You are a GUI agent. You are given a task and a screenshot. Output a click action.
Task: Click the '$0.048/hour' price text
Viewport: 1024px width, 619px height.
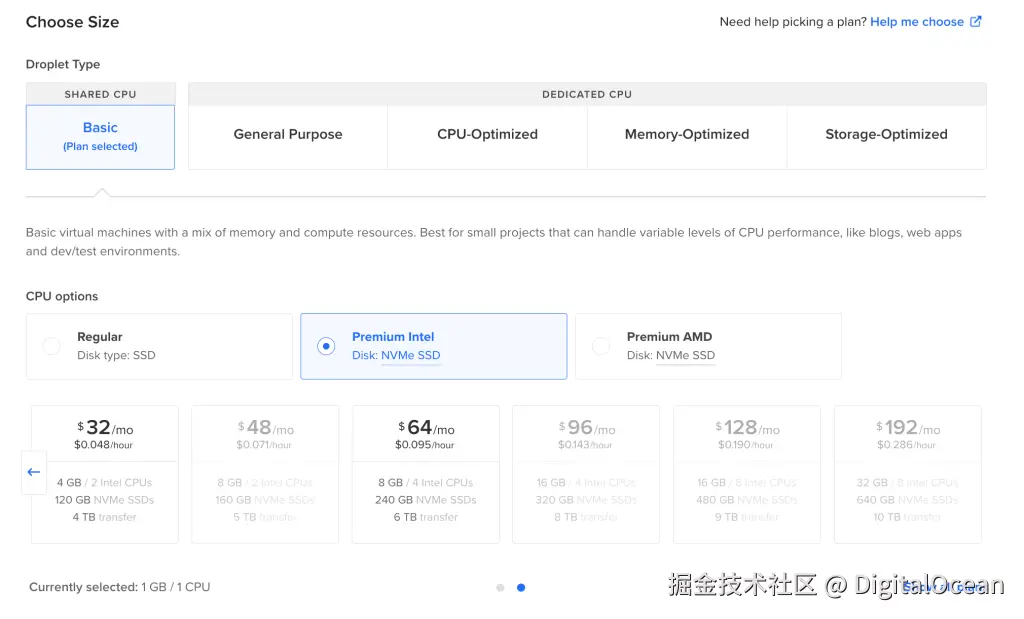[103, 445]
